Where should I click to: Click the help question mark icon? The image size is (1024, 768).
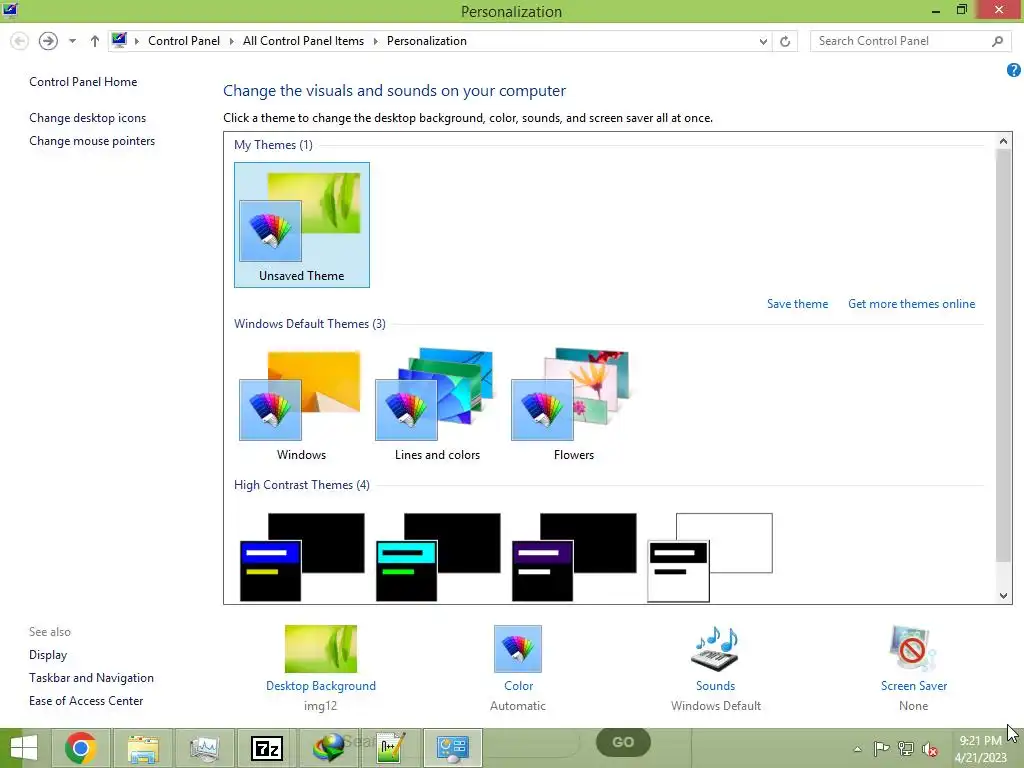pos(1014,70)
